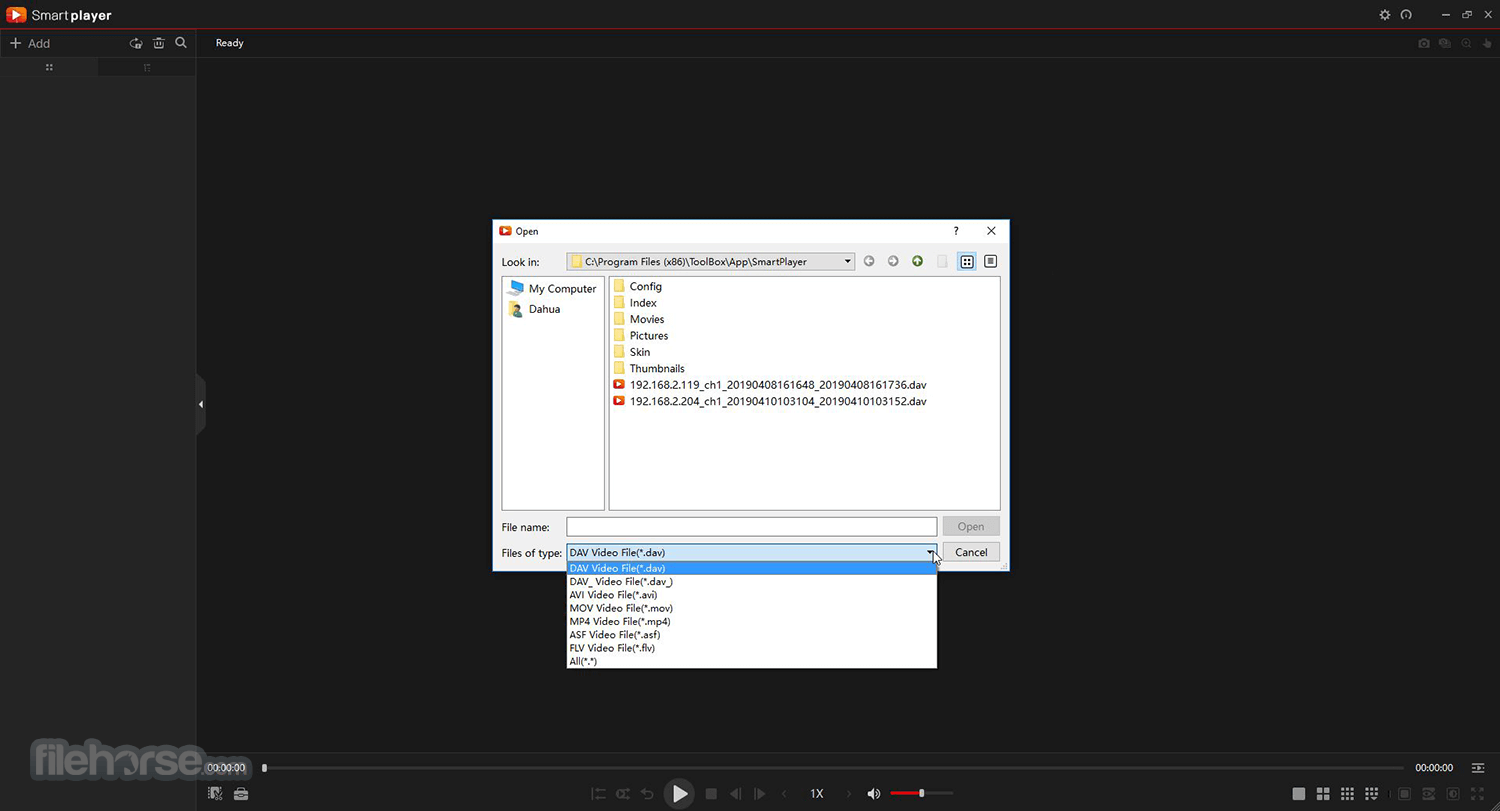Select the Config folder
Image resolution: width=1500 pixels, height=811 pixels.
pyautogui.click(x=637, y=286)
